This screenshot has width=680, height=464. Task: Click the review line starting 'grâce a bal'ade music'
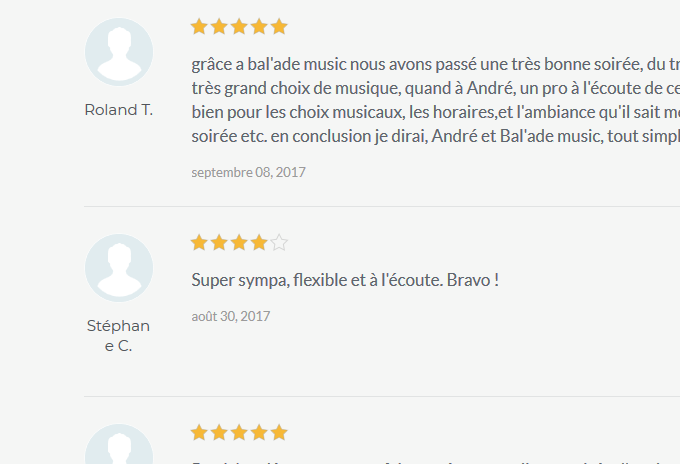pos(435,64)
